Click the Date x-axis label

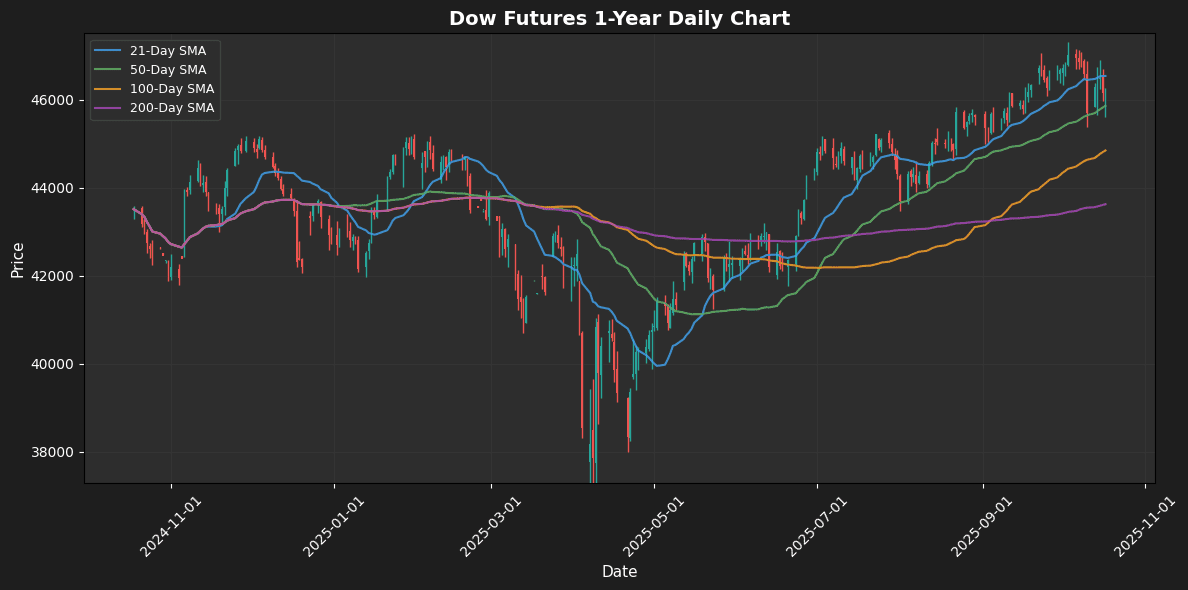coord(619,572)
